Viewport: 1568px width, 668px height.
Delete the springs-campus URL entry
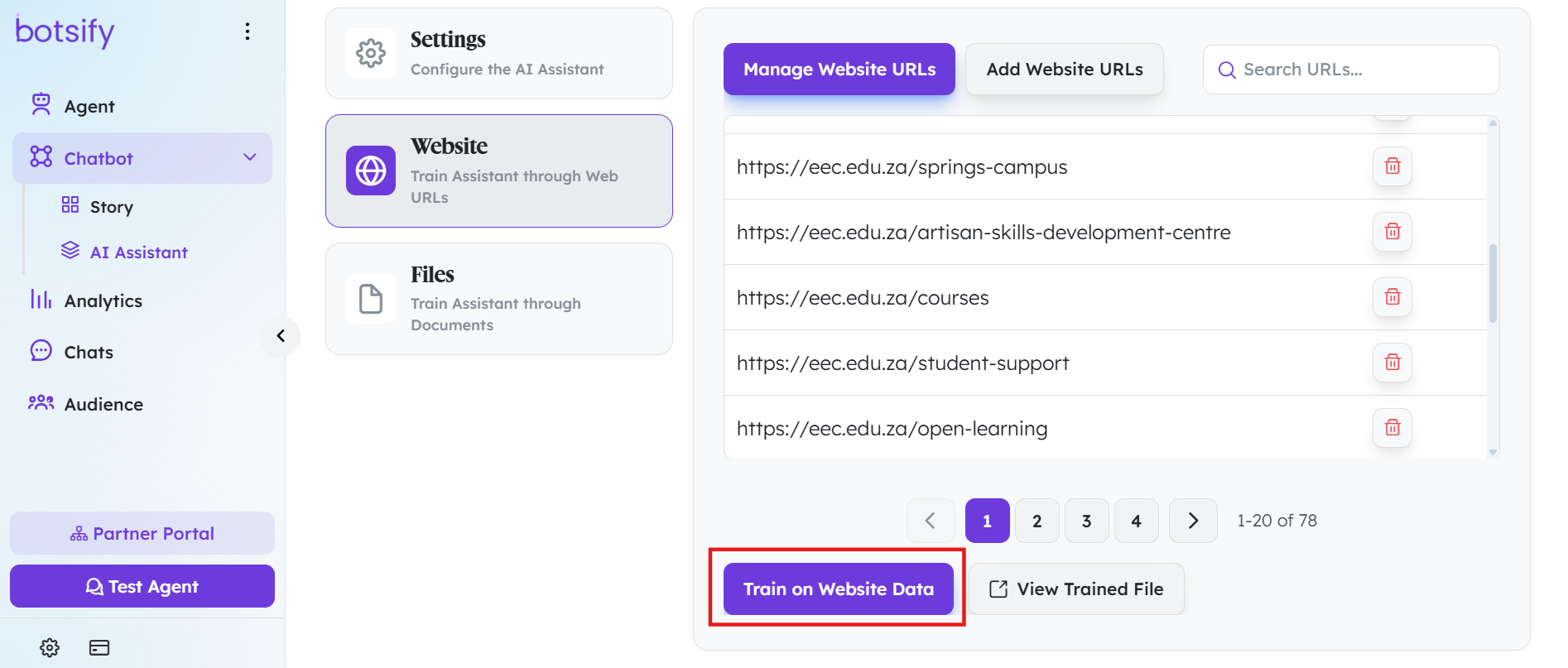(x=1392, y=166)
